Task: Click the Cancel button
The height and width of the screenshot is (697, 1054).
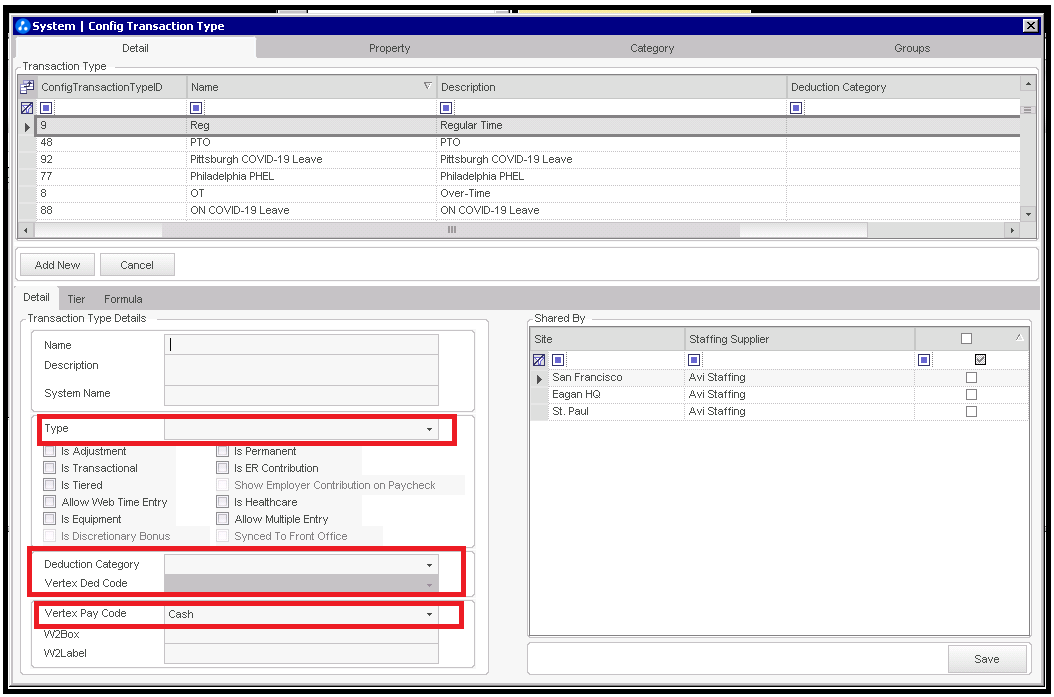Action: 137,265
